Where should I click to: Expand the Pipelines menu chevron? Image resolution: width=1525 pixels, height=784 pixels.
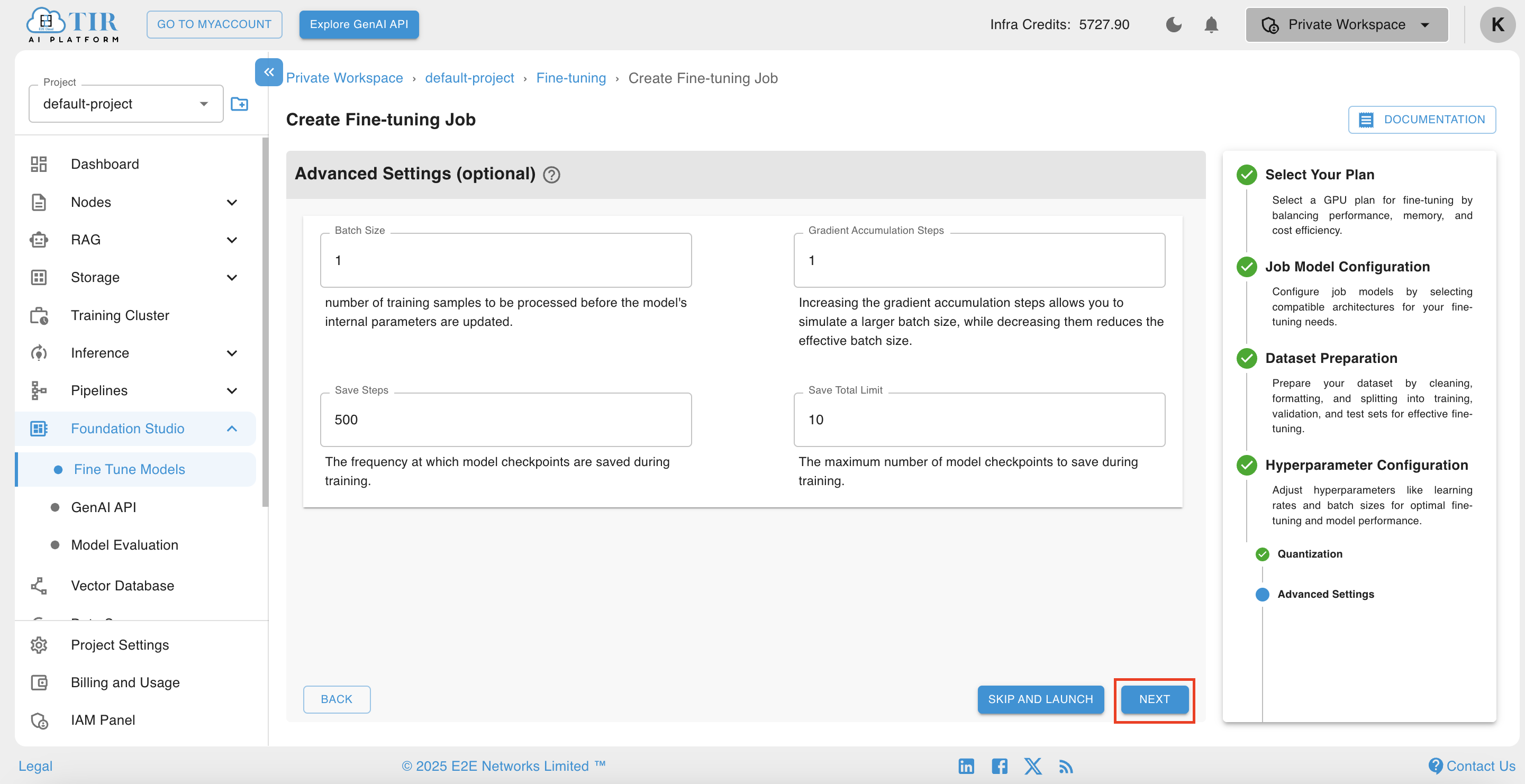coord(232,390)
